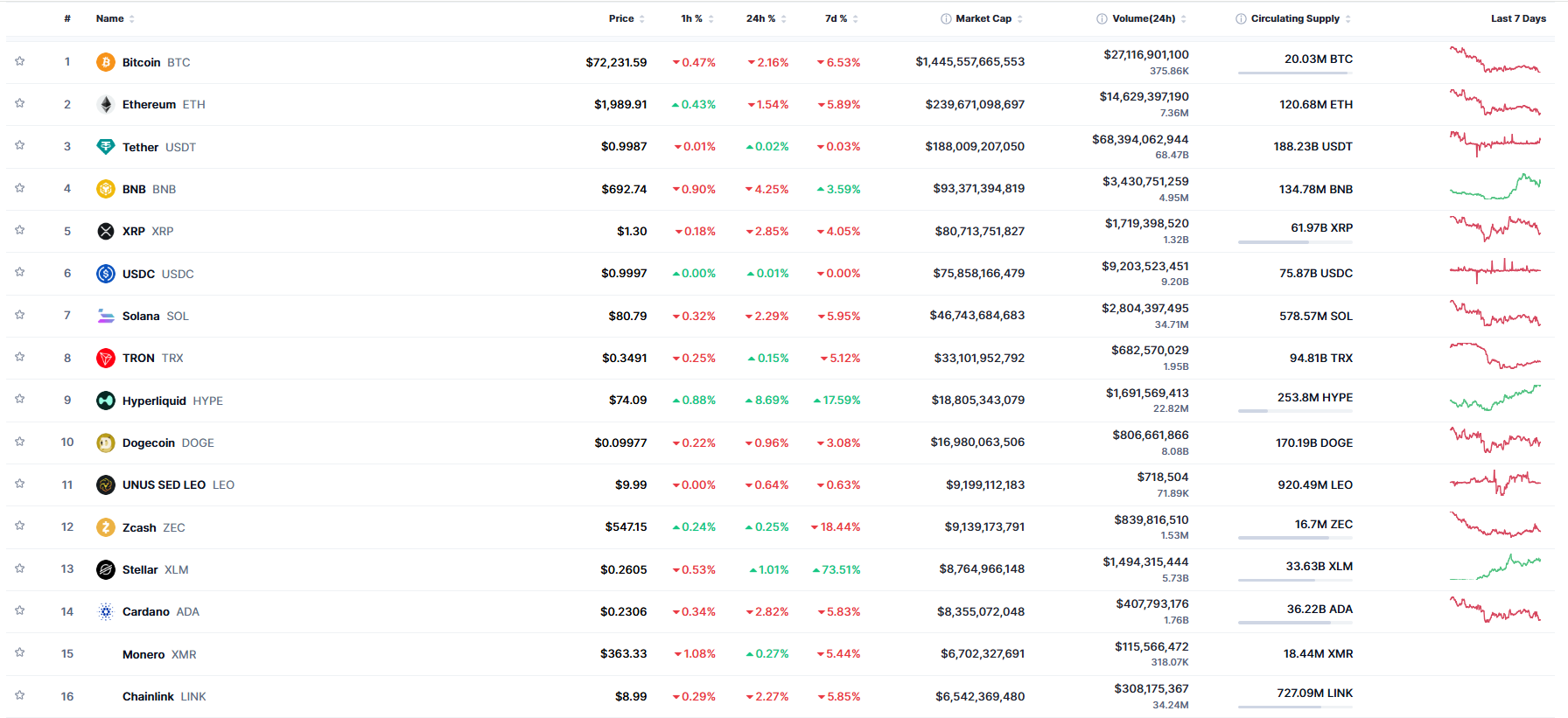
Task: Sort by rank # column header
Action: coord(67,18)
